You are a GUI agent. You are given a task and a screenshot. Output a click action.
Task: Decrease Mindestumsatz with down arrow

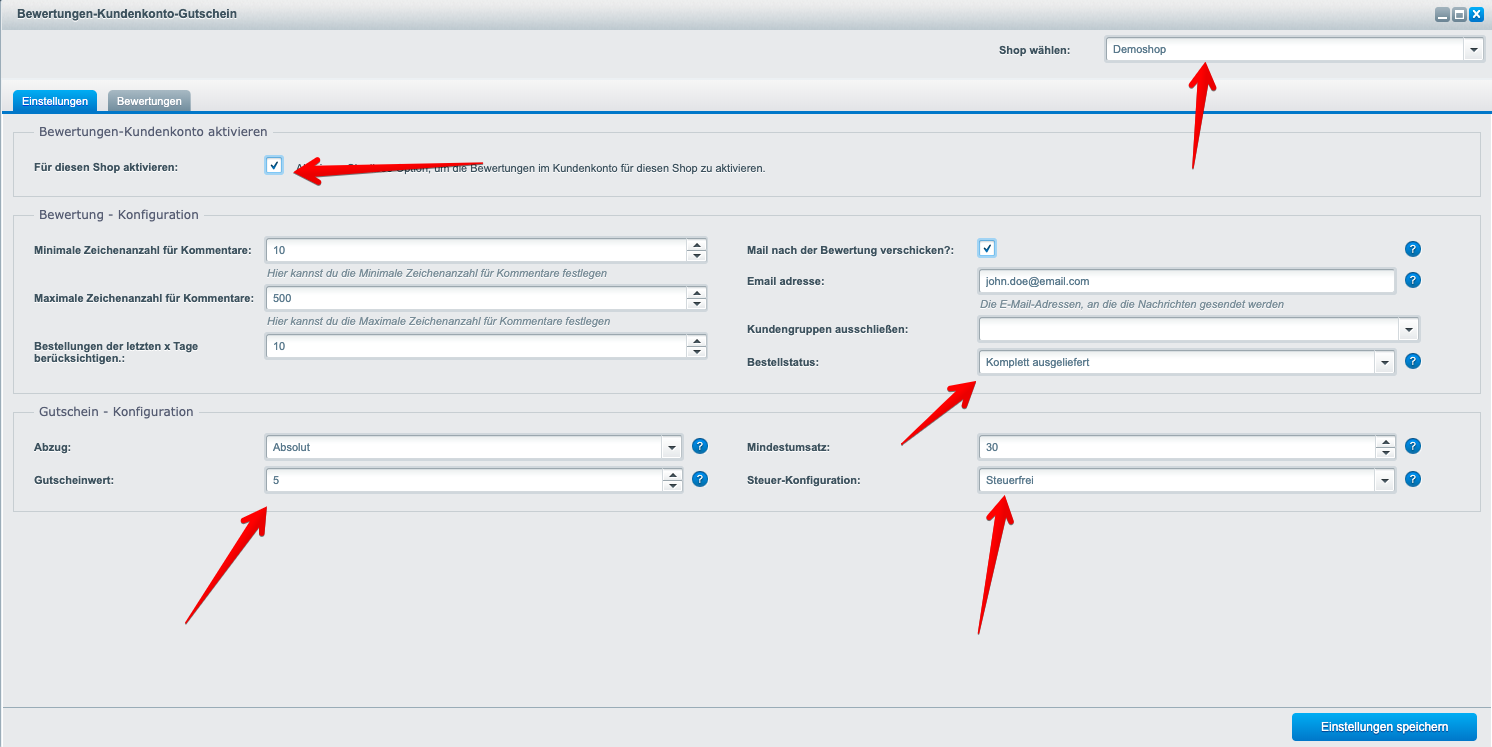(x=1385, y=453)
